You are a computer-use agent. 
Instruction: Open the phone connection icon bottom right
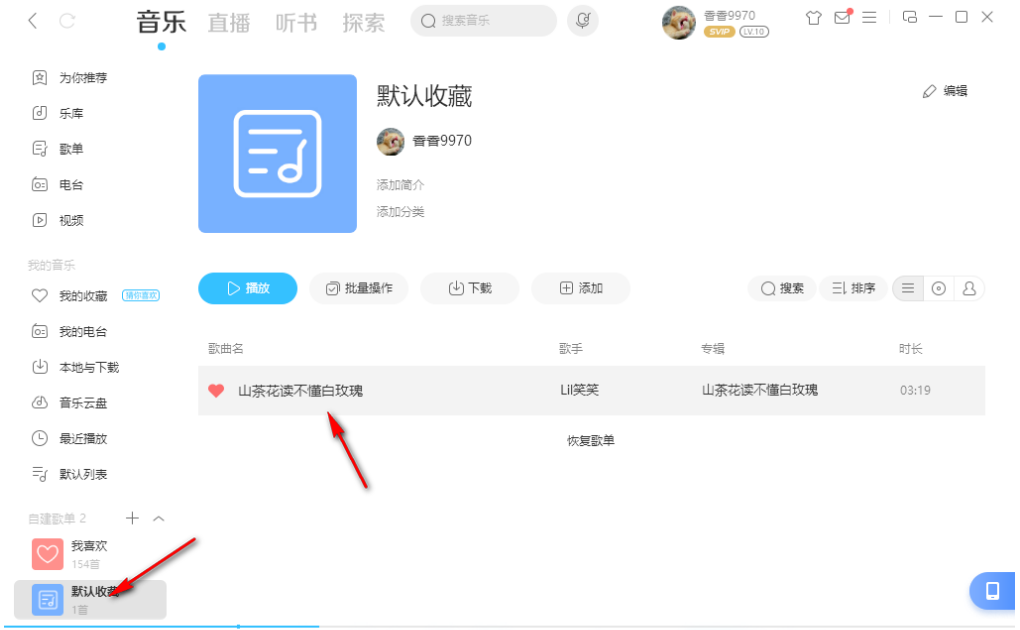tap(992, 591)
